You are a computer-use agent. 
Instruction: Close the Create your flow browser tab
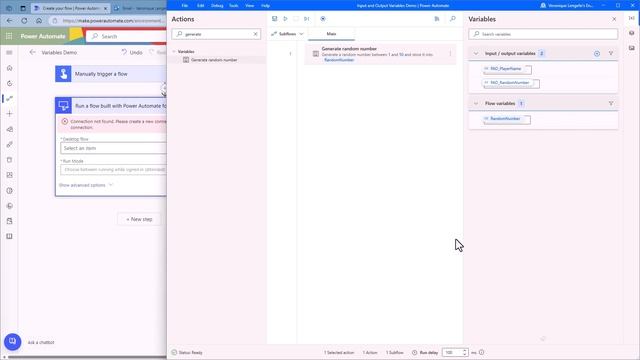105,8
